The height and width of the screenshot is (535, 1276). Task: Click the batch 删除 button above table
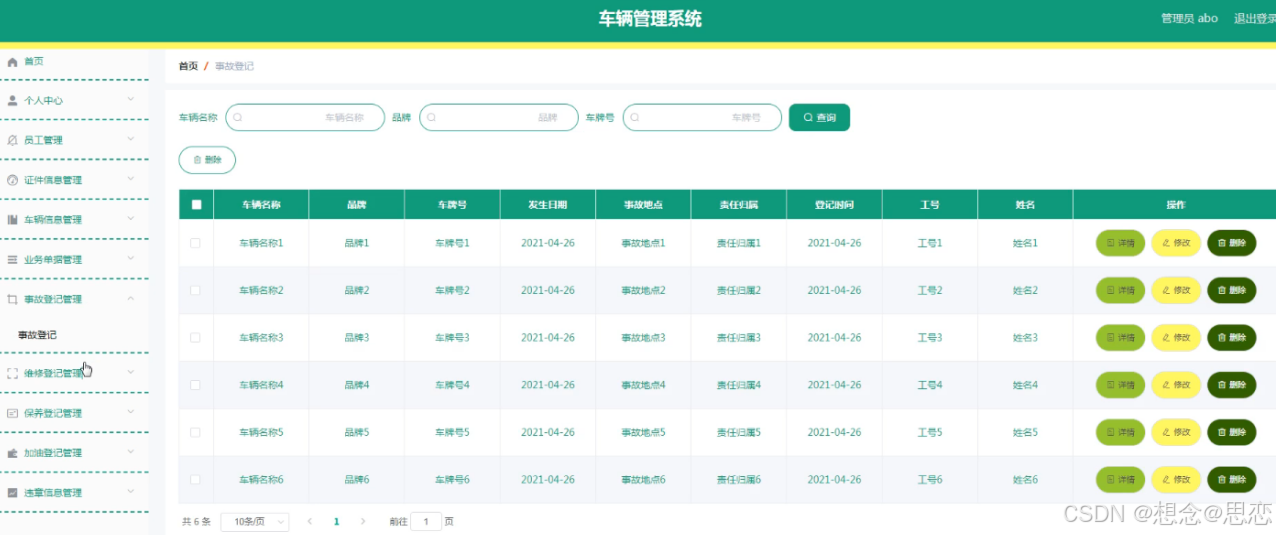point(207,160)
